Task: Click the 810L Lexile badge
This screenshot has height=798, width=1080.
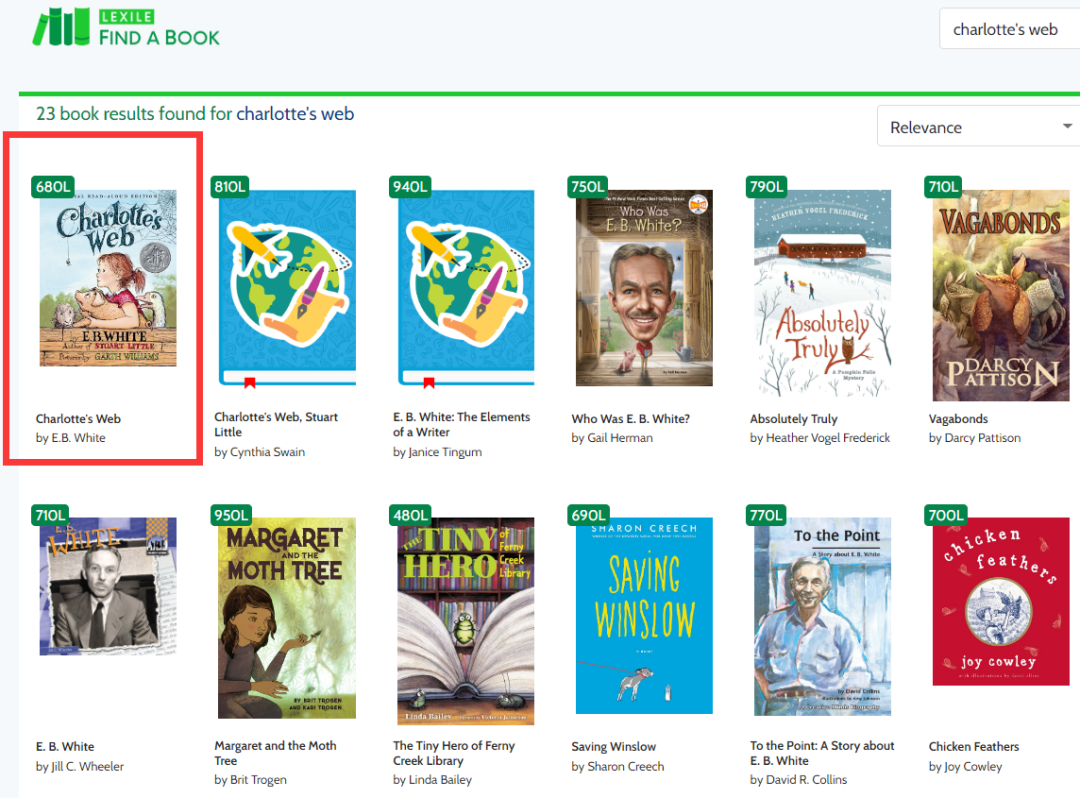Action: point(231,187)
